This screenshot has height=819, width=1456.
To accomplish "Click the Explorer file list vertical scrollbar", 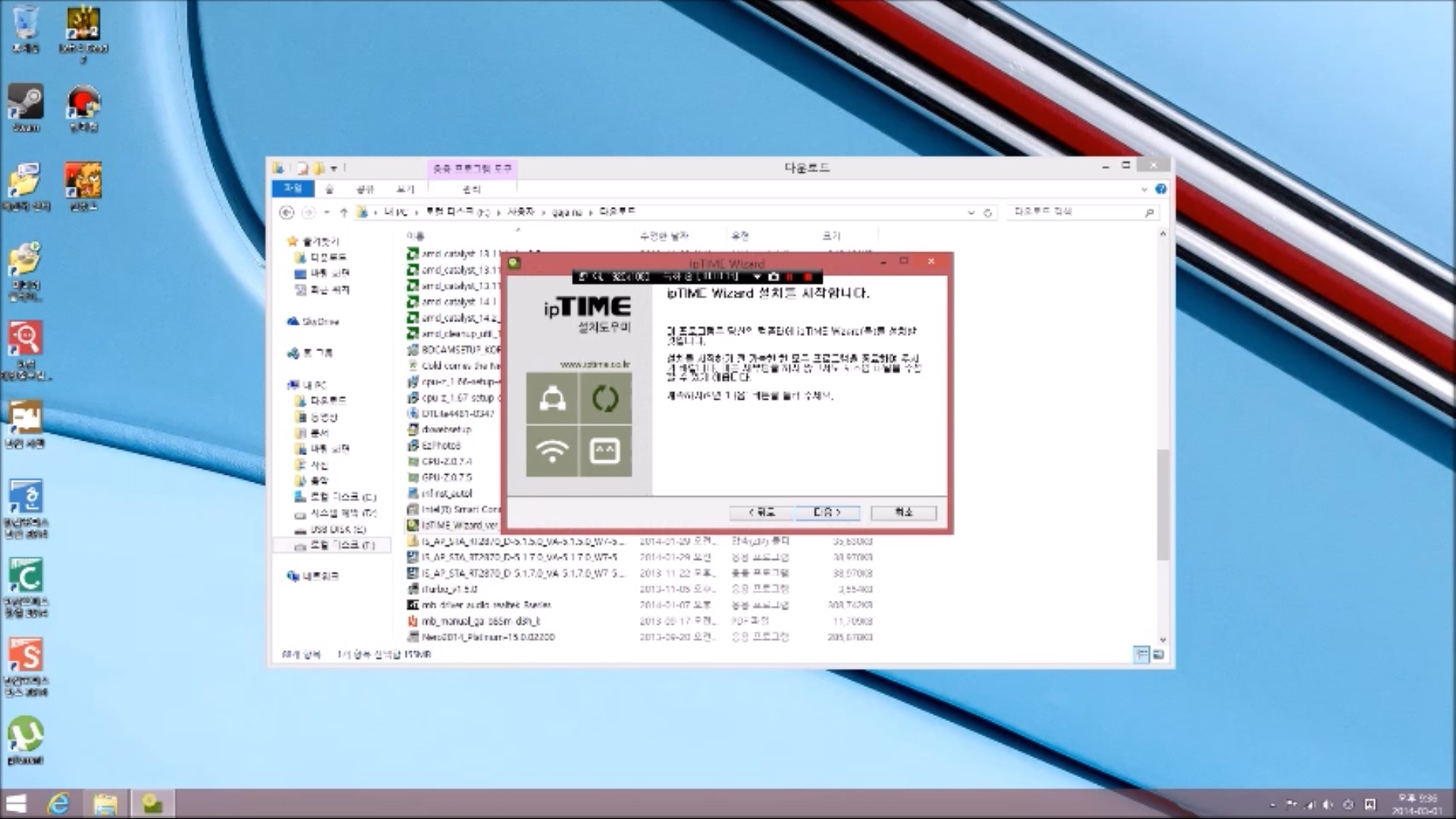I will [1163, 504].
